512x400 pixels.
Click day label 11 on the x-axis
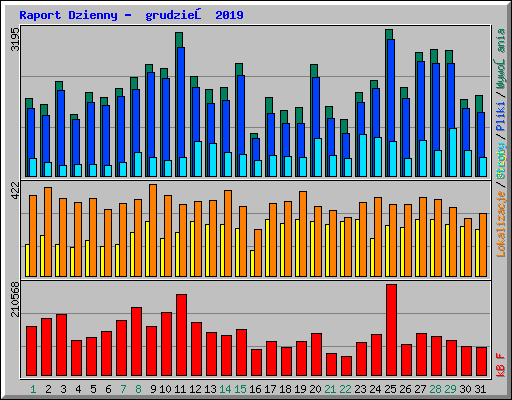180,389
